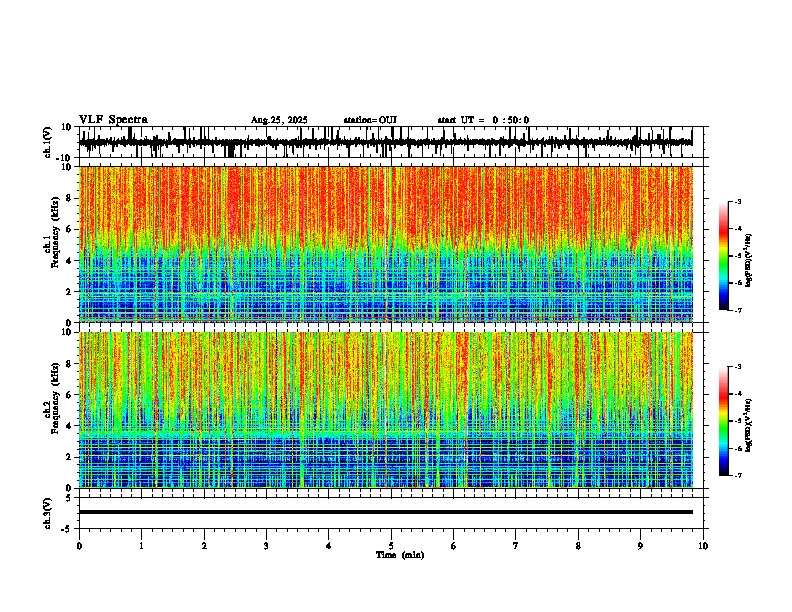792x612 pixels.
Task: Click the "8" kHz tick on ch.1 frequency axis
Action: 69,198
